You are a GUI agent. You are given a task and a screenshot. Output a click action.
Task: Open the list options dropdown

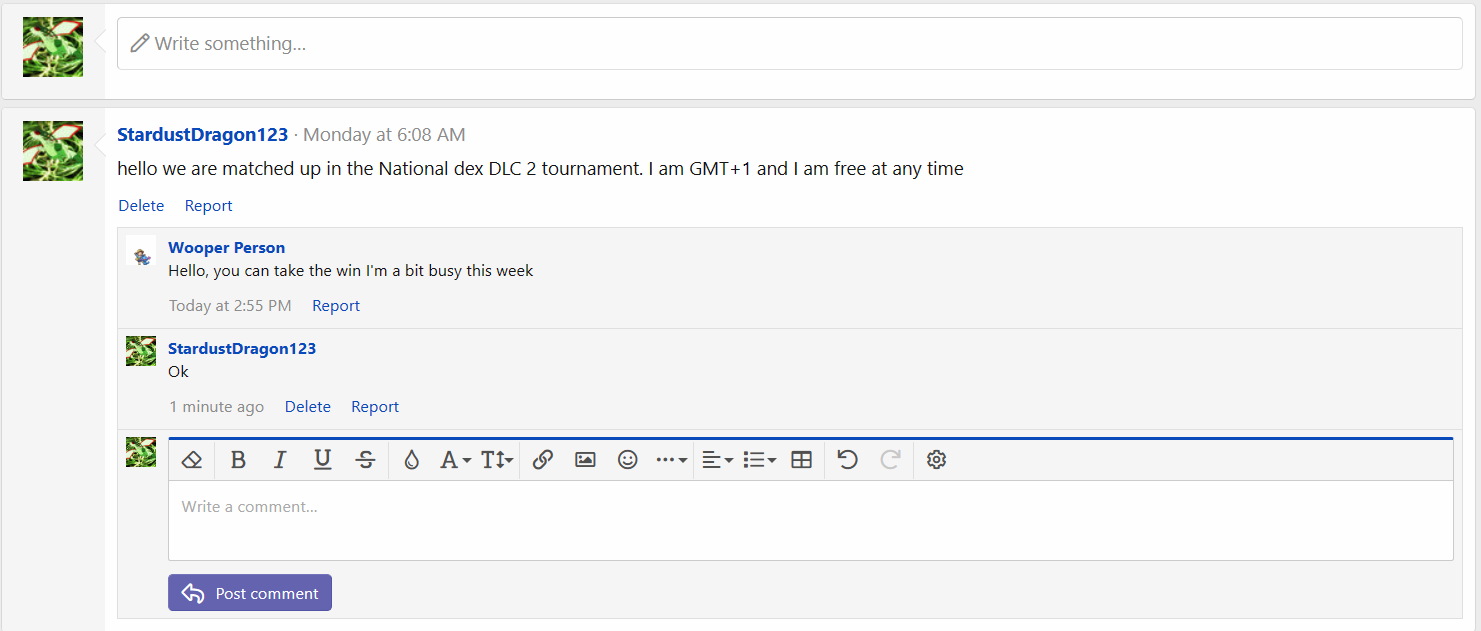point(759,460)
